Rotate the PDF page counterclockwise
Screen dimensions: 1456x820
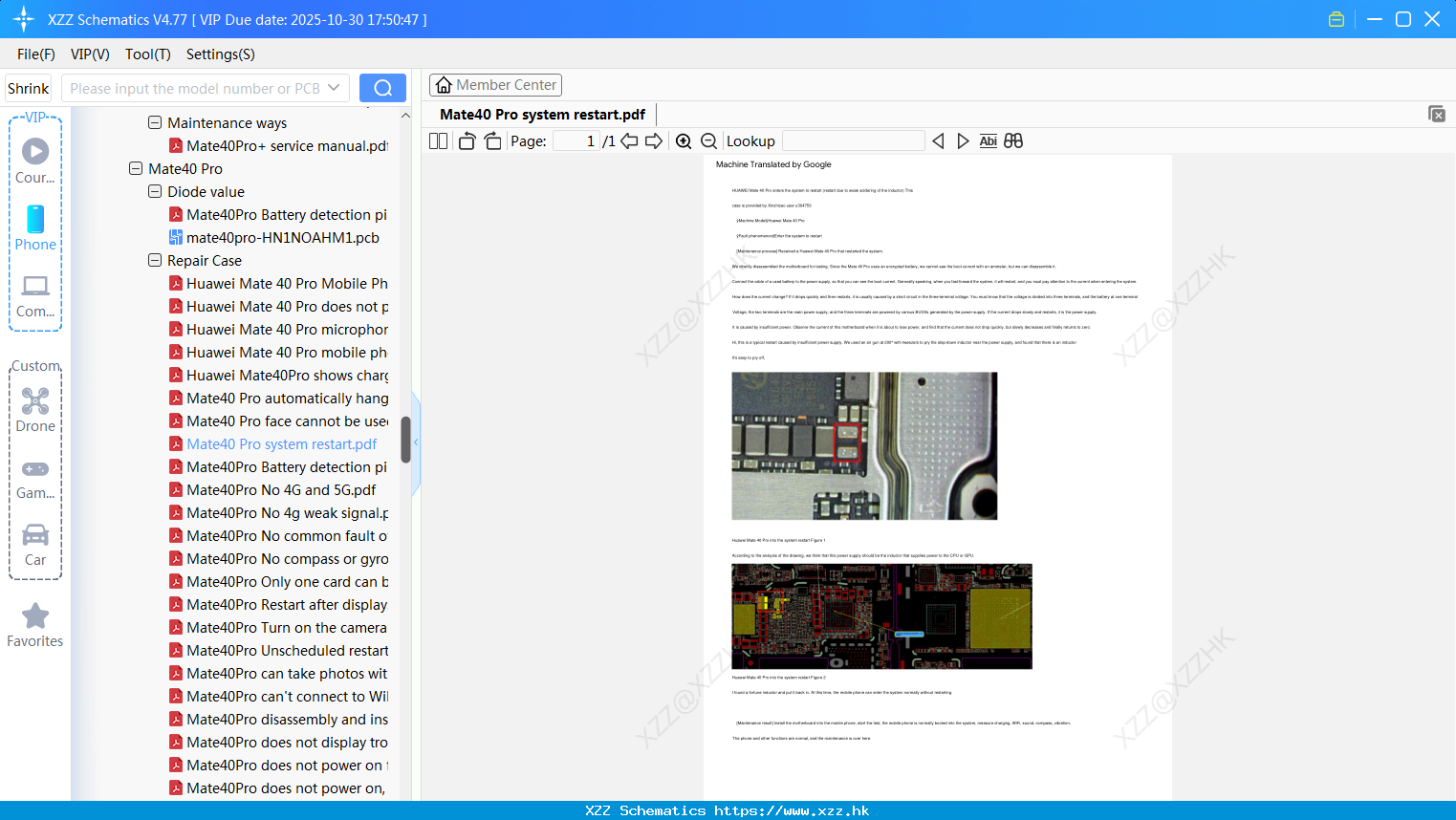click(x=467, y=141)
